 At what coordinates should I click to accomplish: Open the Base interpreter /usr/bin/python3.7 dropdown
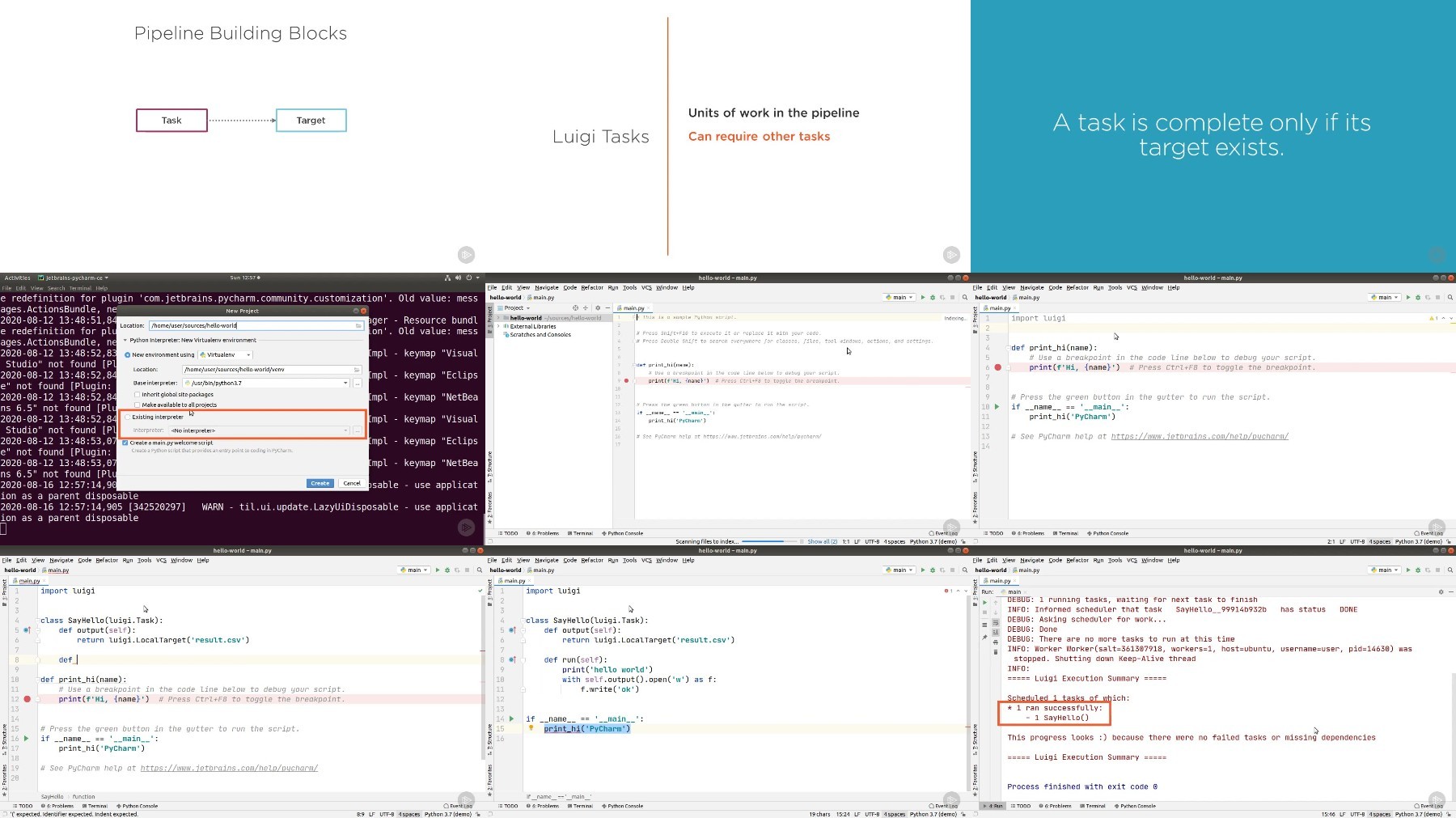[x=266, y=384]
